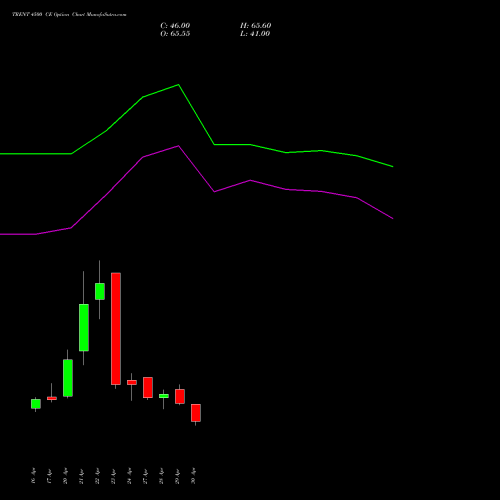Screen dimensions: 500x500
Task: Select the red candle for 29 Apr
Action: click(x=180, y=396)
